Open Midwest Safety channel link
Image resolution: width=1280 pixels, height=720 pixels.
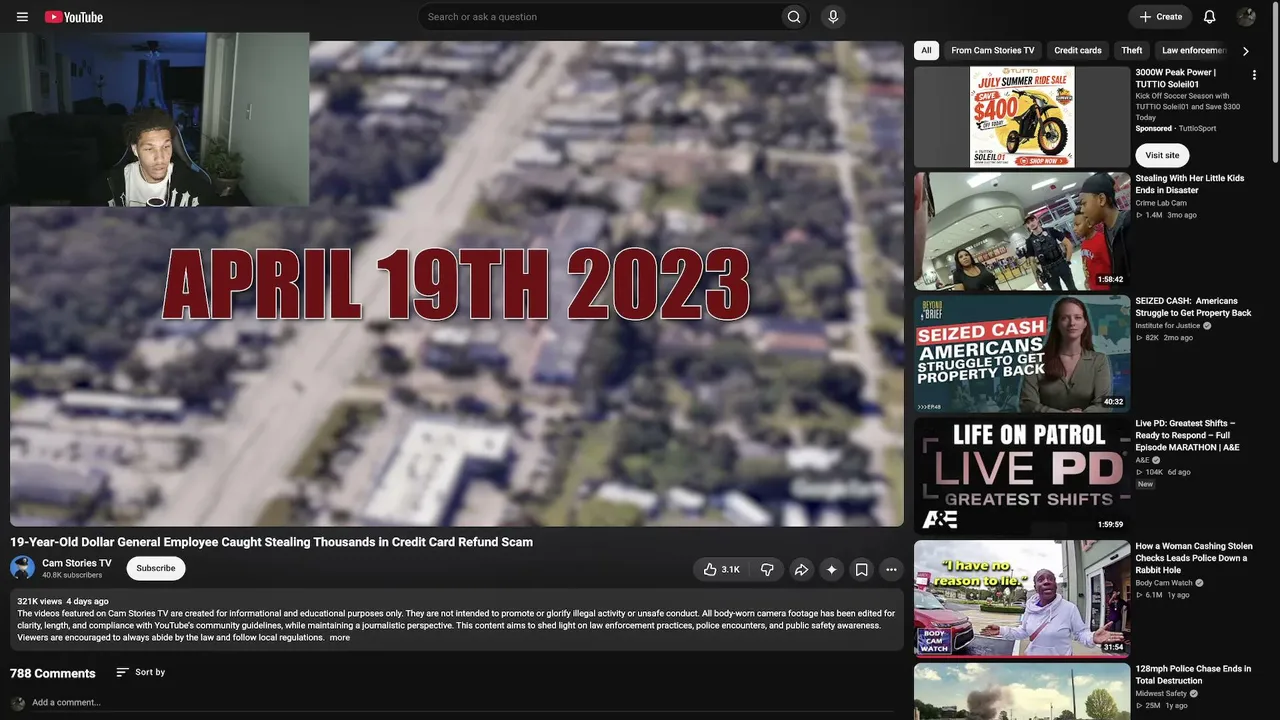click(x=1161, y=694)
